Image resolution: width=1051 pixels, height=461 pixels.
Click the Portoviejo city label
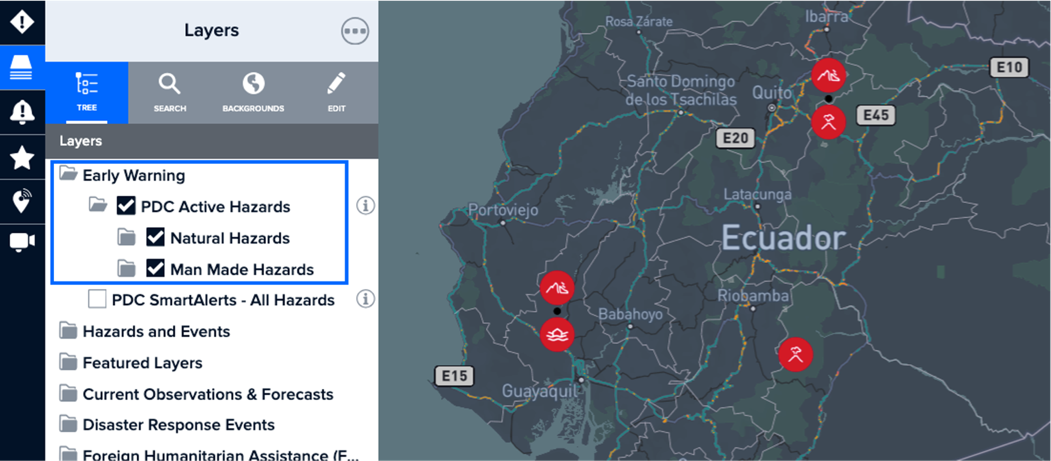coord(503,210)
